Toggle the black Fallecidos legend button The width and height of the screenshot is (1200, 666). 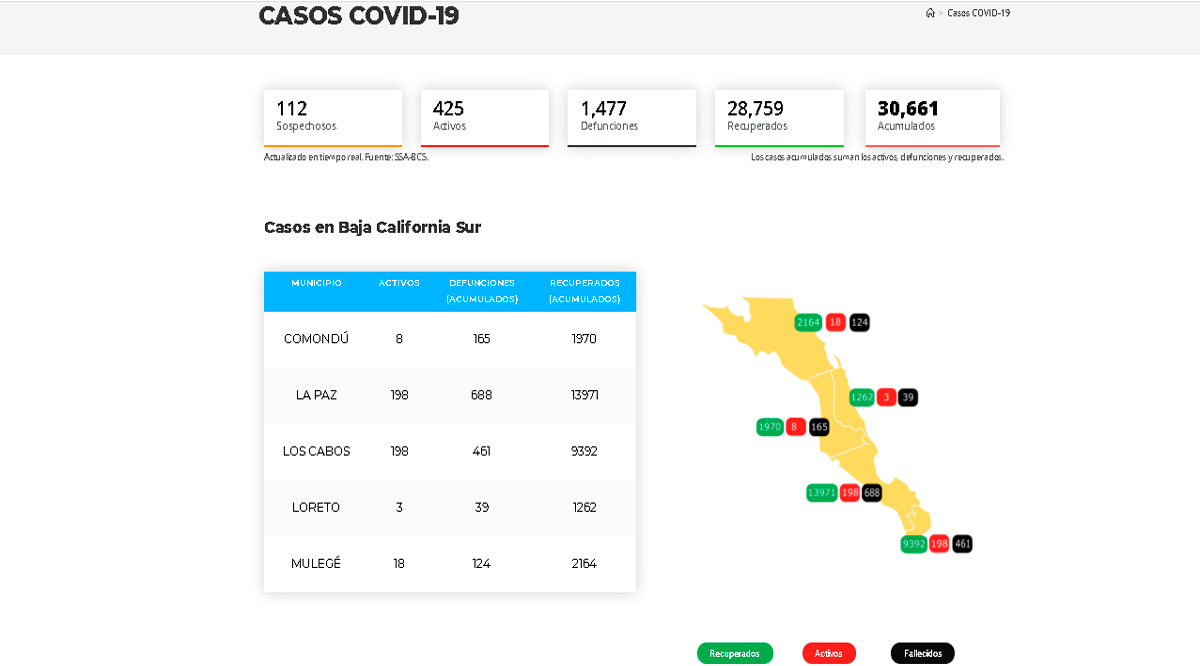[x=922, y=653]
